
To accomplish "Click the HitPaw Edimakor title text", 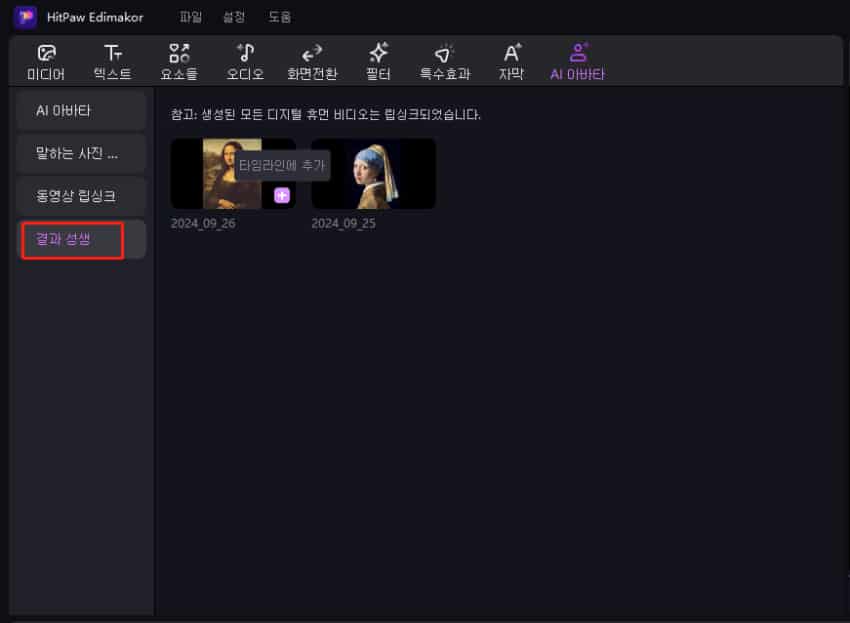I will [x=95, y=17].
